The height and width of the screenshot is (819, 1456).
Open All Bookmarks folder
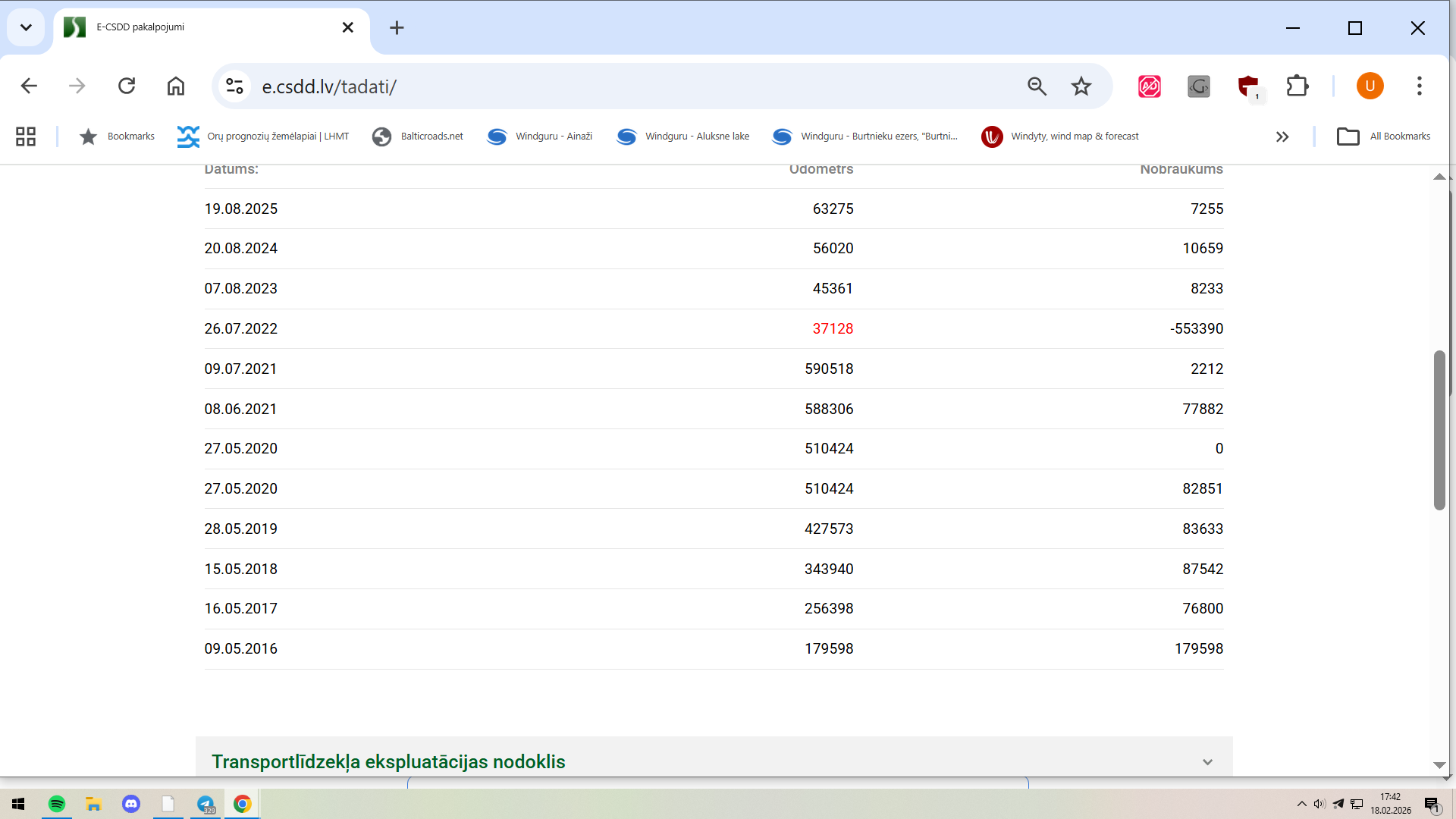pos(1384,136)
